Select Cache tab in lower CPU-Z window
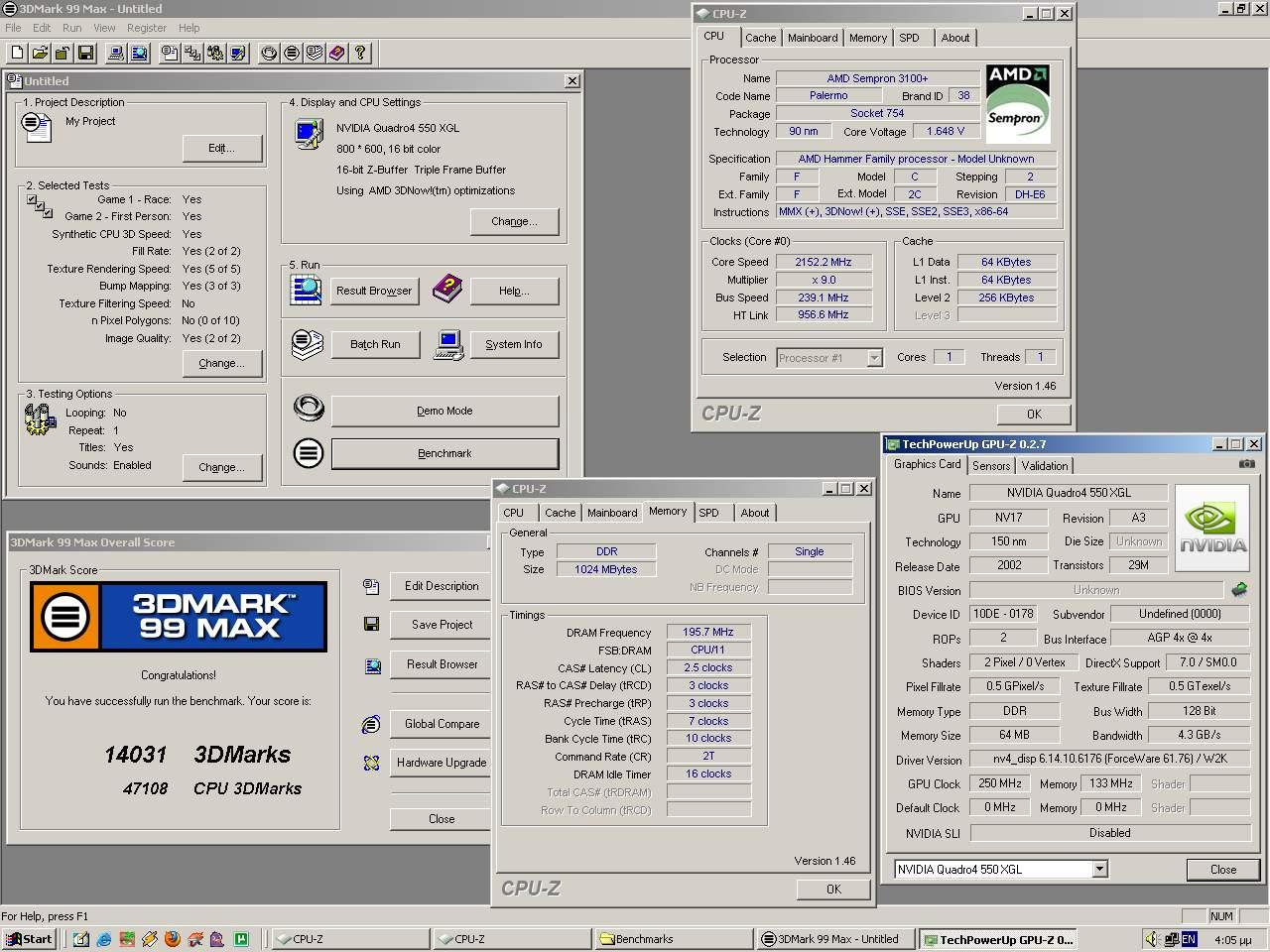Screen dimensions: 1270x952 (560, 513)
